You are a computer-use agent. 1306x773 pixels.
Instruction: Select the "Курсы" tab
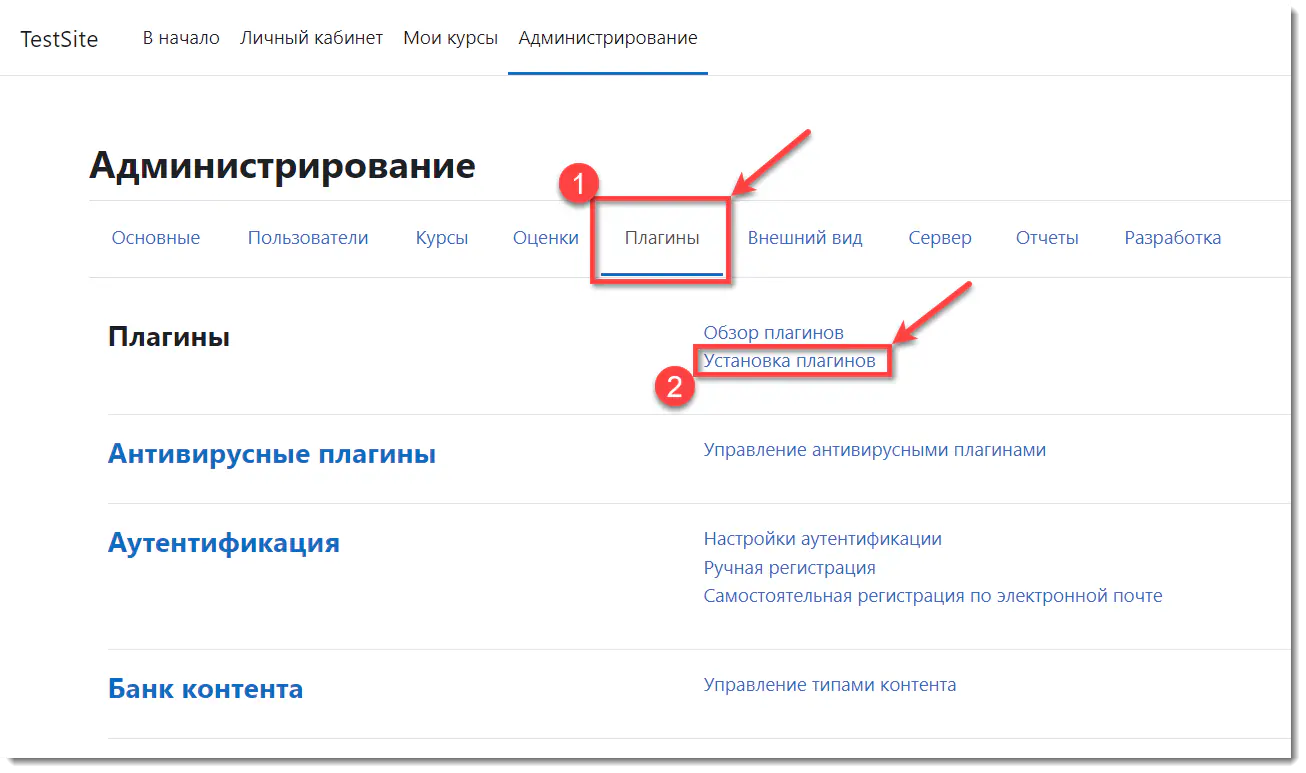441,238
